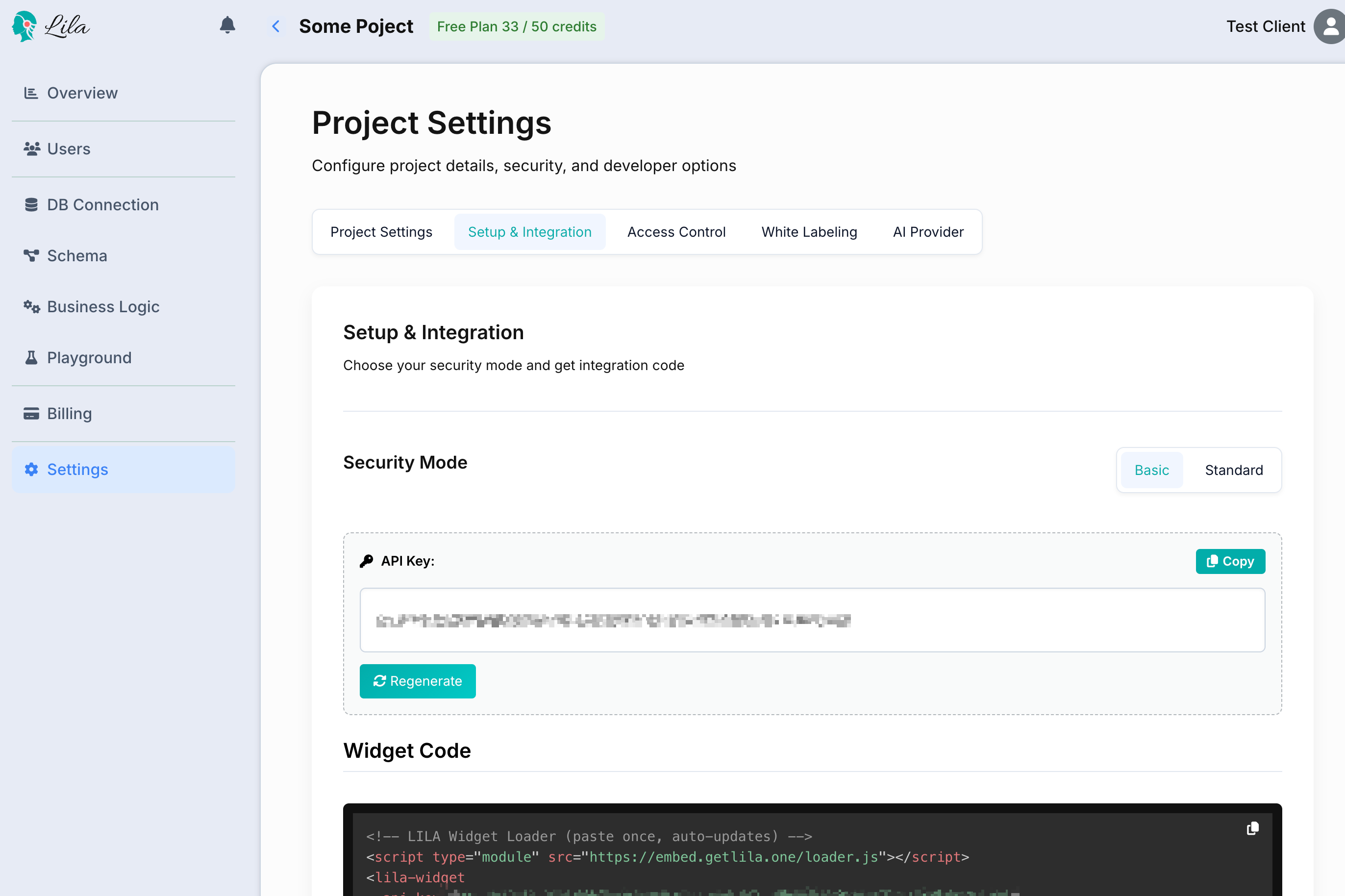Click the back chevron arrow
Screen dimensions: 1345x896
click(x=276, y=26)
